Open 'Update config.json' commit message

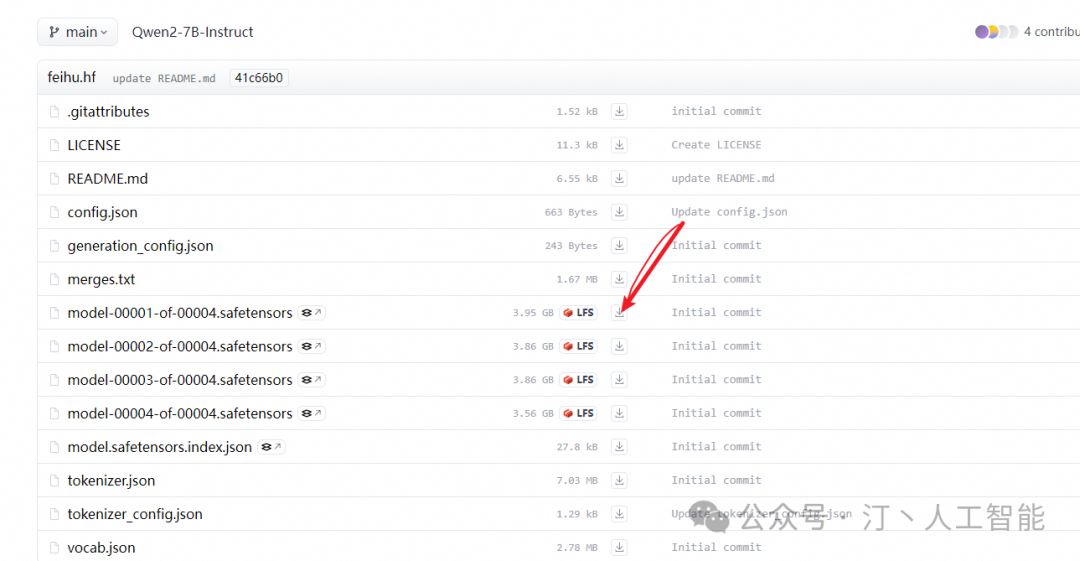pyautogui.click(x=729, y=212)
